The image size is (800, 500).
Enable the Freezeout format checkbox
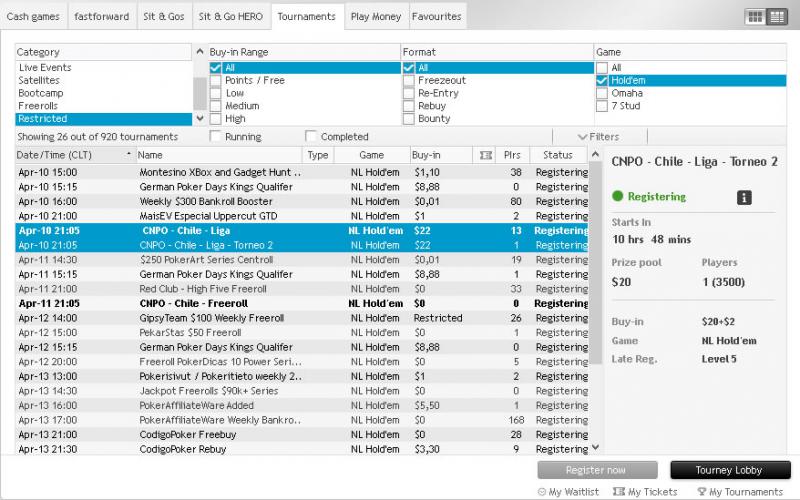(410, 81)
